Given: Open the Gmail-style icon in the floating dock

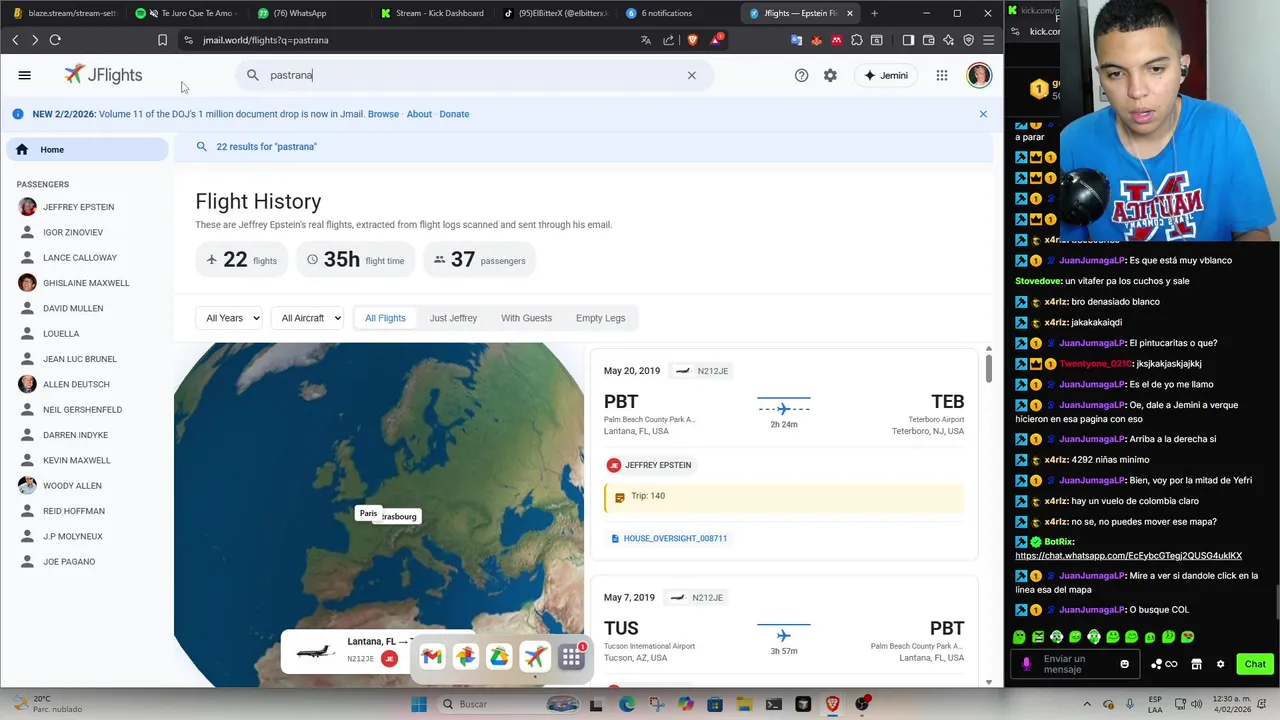Looking at the screenshot, I should 431,656.
